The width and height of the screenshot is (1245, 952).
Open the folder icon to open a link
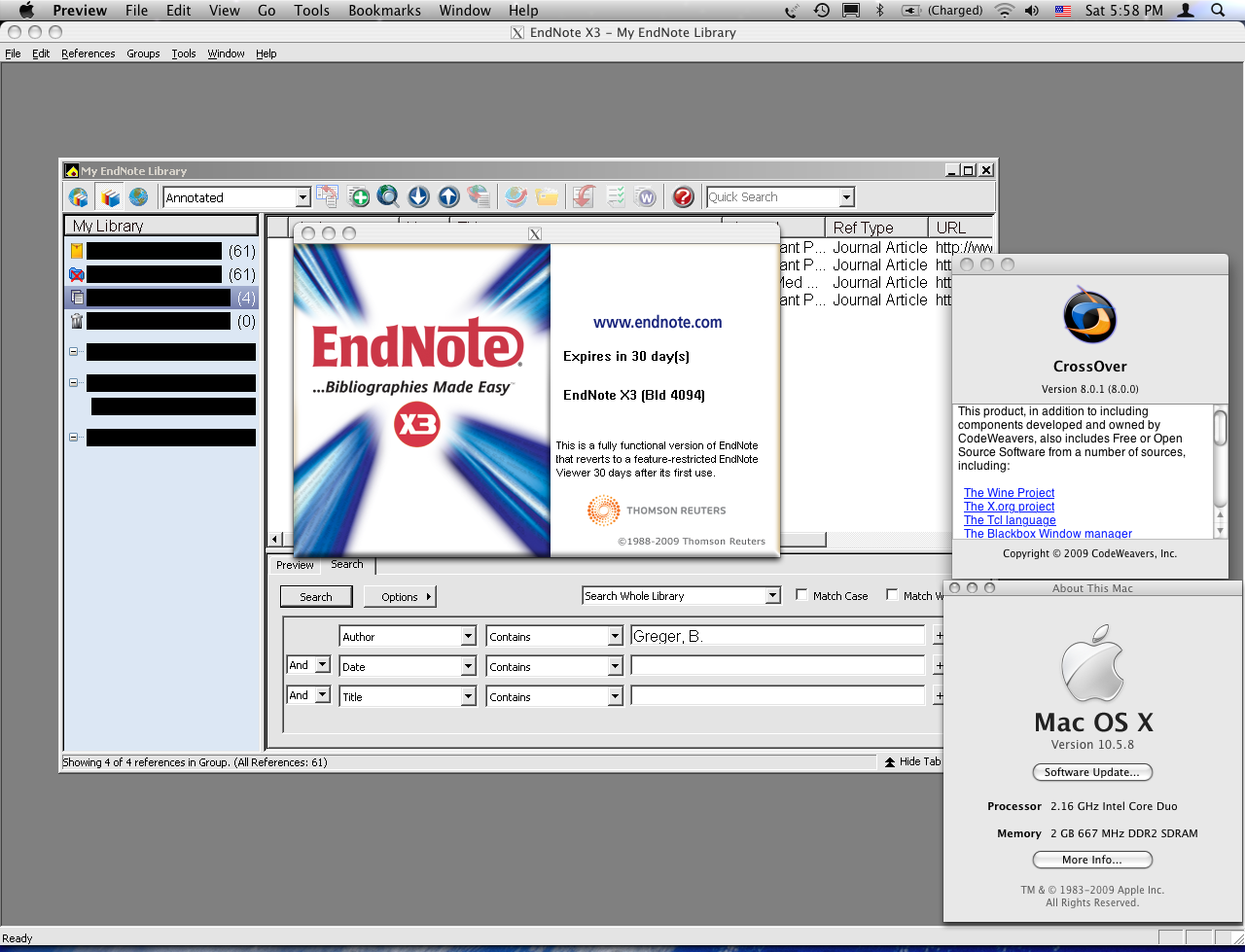[x=547, y=196]
